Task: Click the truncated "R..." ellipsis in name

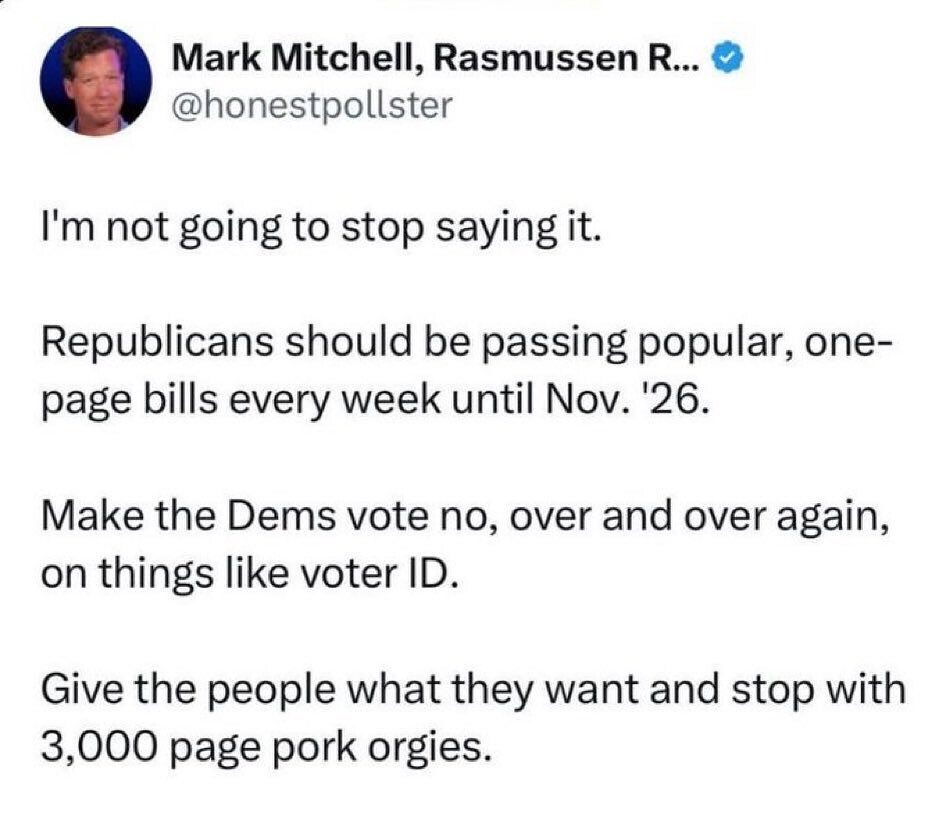Action: pos(675,61)
